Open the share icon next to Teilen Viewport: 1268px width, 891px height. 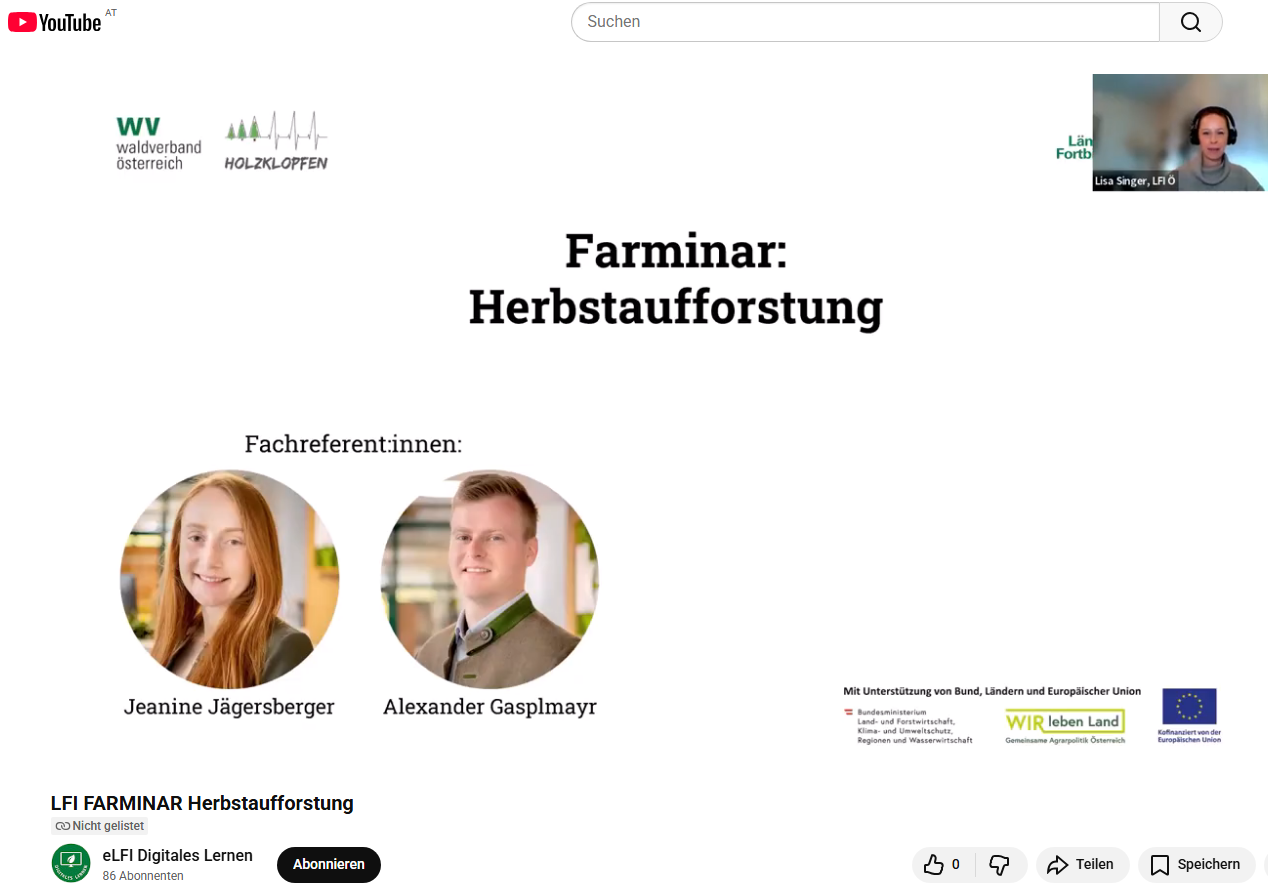coord(1060,864)
